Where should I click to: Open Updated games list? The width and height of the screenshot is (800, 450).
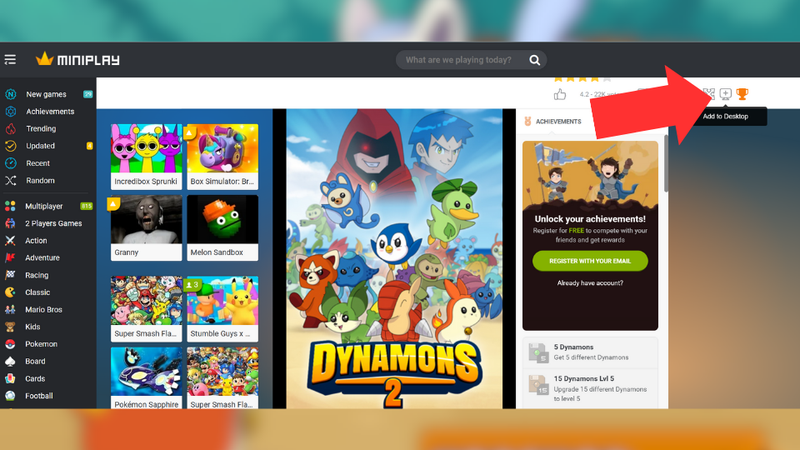point(40,146)
